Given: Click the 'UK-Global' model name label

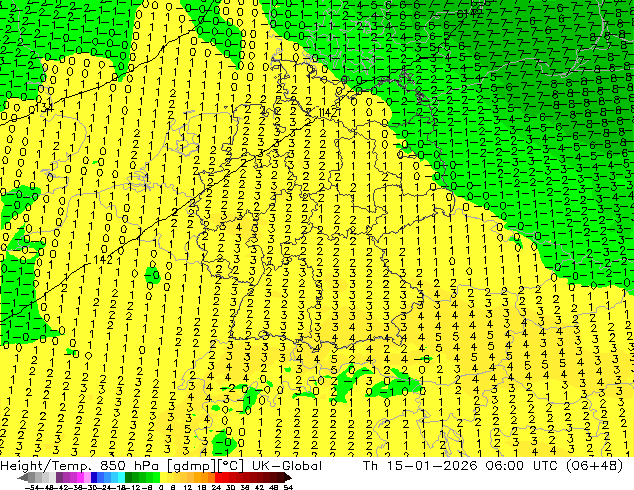Looking at the screenshot, I should [x=287, y=465].
